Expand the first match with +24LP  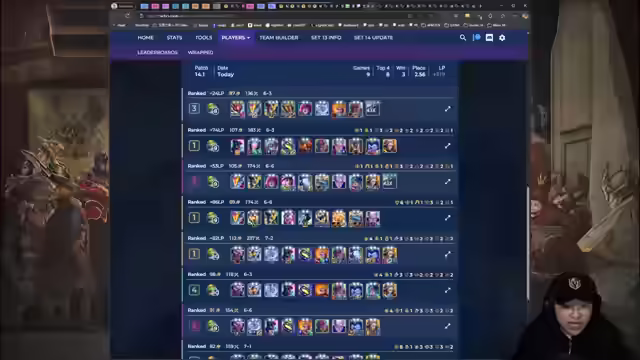(x=448, y=109)
